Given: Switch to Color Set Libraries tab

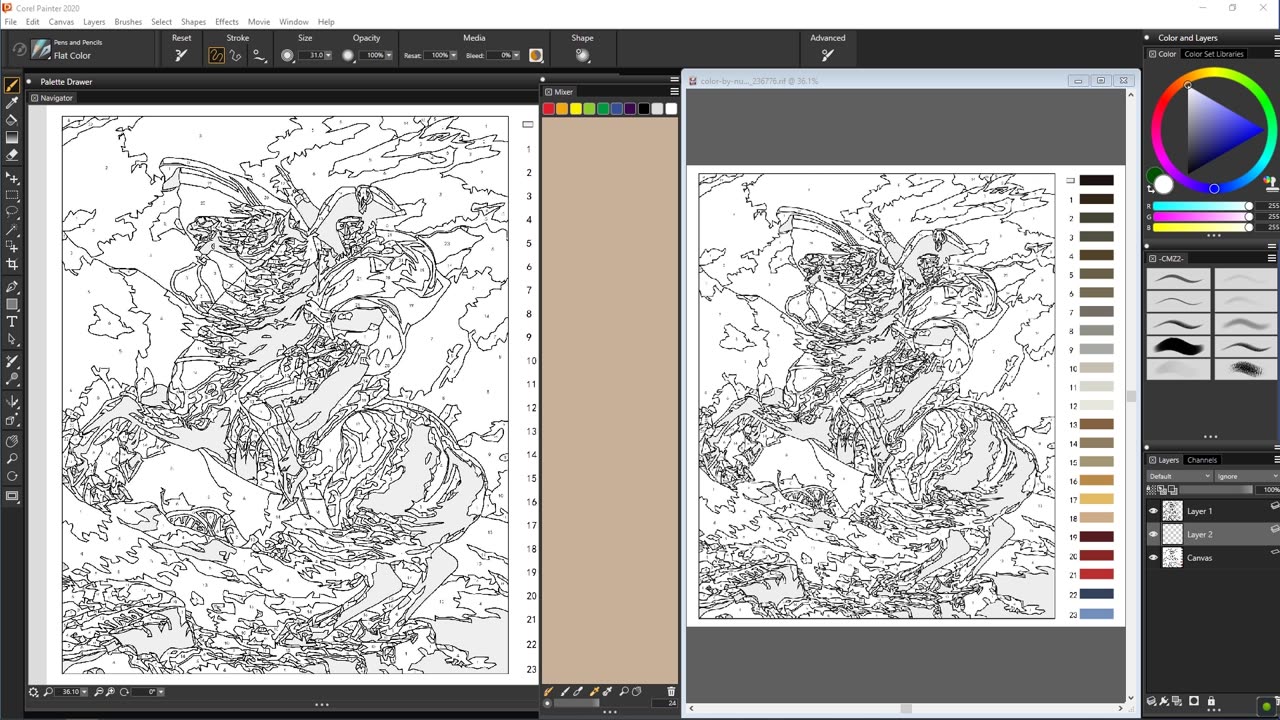Looking at the screenshot, I should tap(1214, 54).
